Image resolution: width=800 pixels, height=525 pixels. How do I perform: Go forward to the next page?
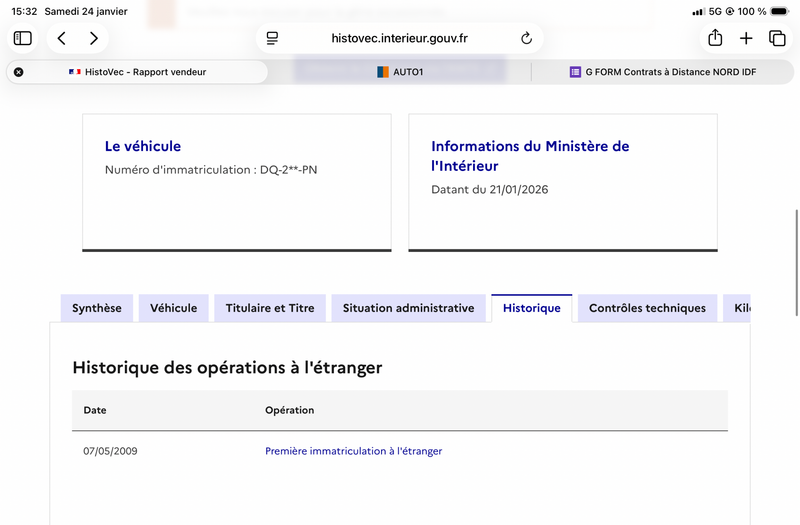(94, 38)
